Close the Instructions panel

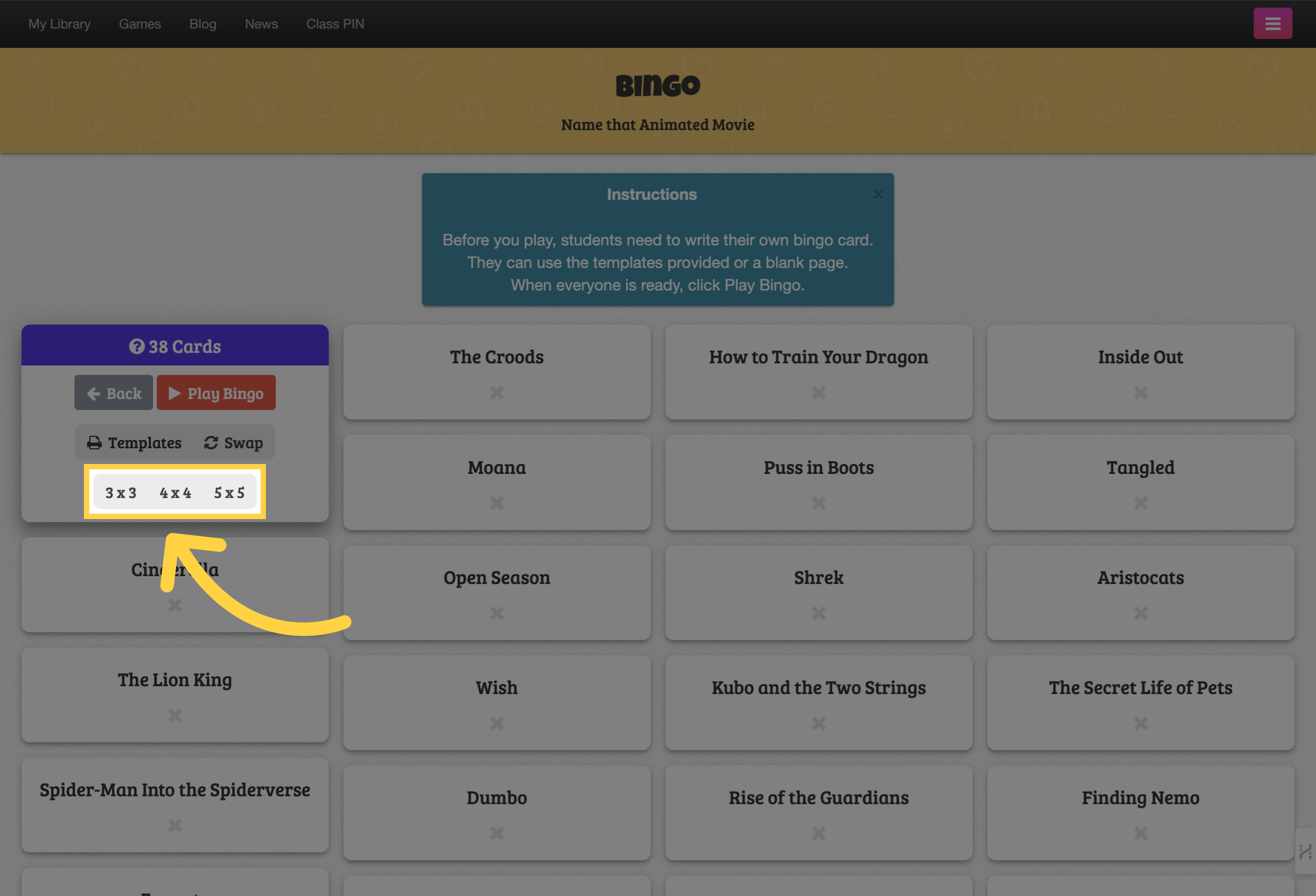tap(878, 193)
